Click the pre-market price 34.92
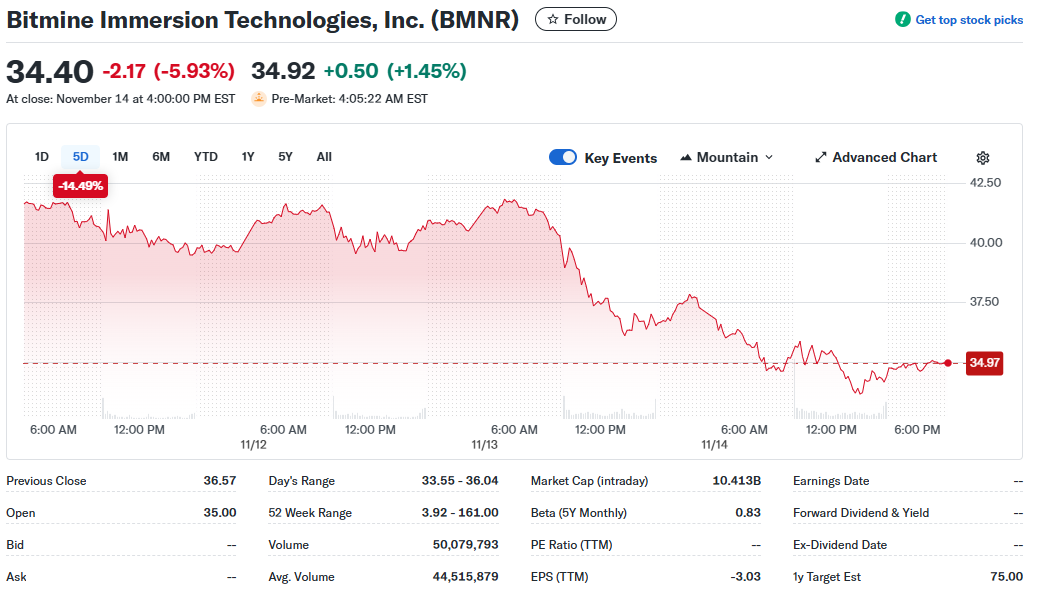The width and height of the screenshot is (1042, 603). [283, 71]
